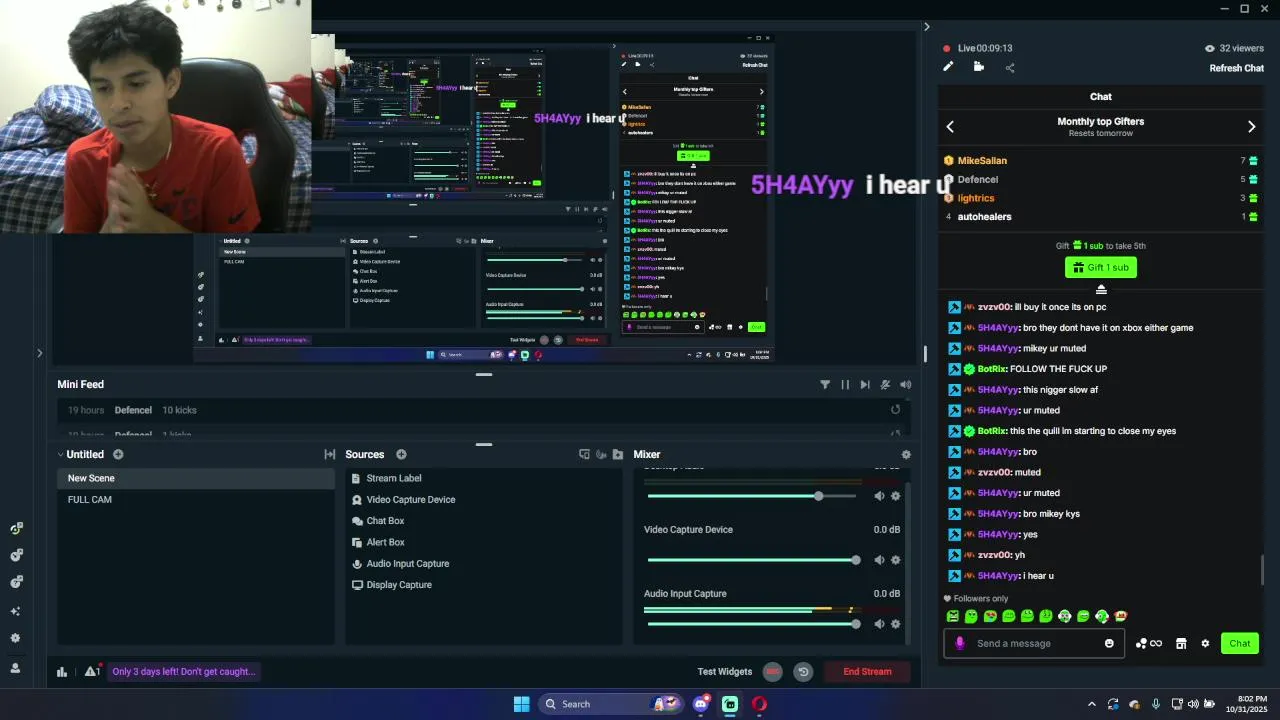
Task: Click the camera icon beside the edit pencil
Action: point(979,67)
